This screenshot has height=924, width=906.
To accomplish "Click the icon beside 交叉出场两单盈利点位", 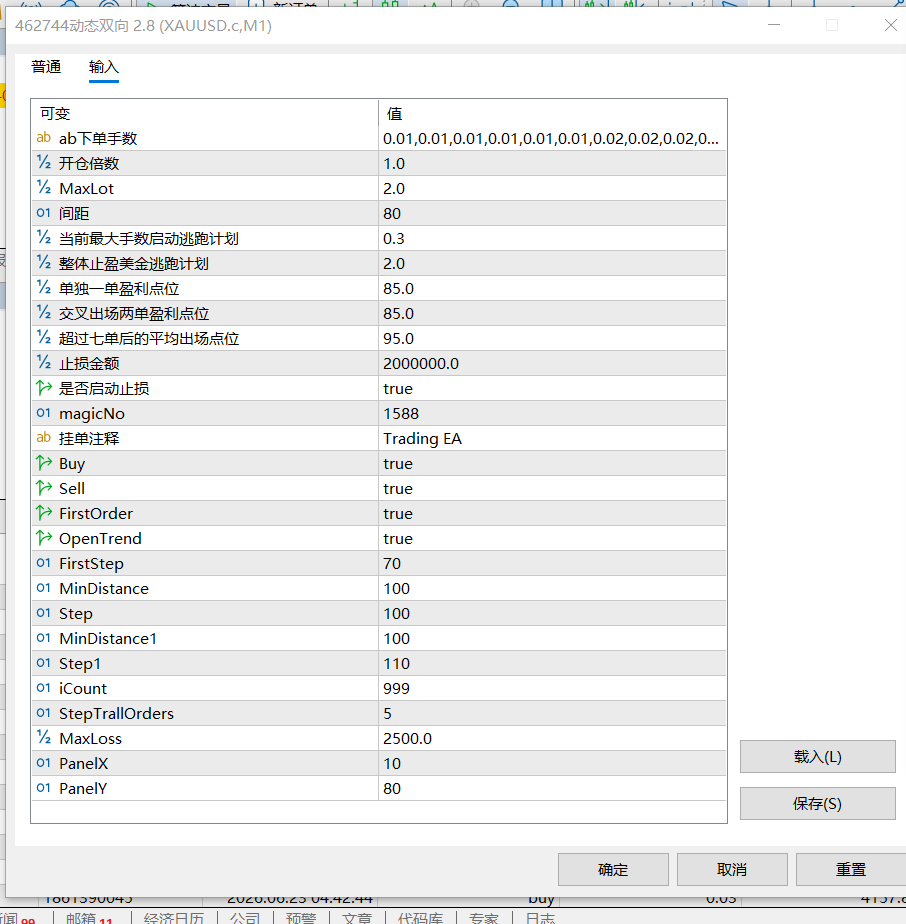I will 44,313.
